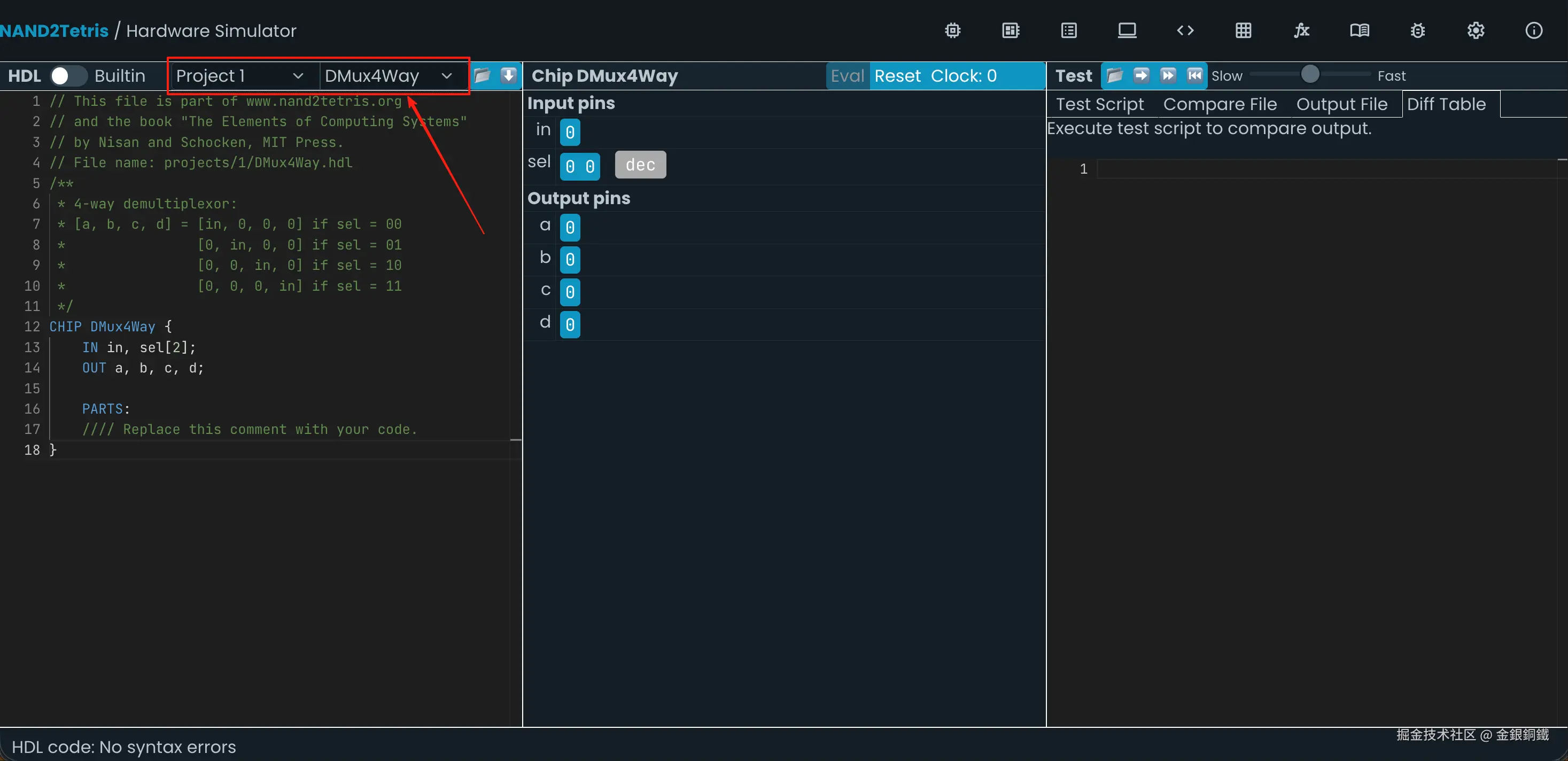Expand the Project 1 dropdown
This screenshot has width=1568, height=761.
[x=240, y=75]
